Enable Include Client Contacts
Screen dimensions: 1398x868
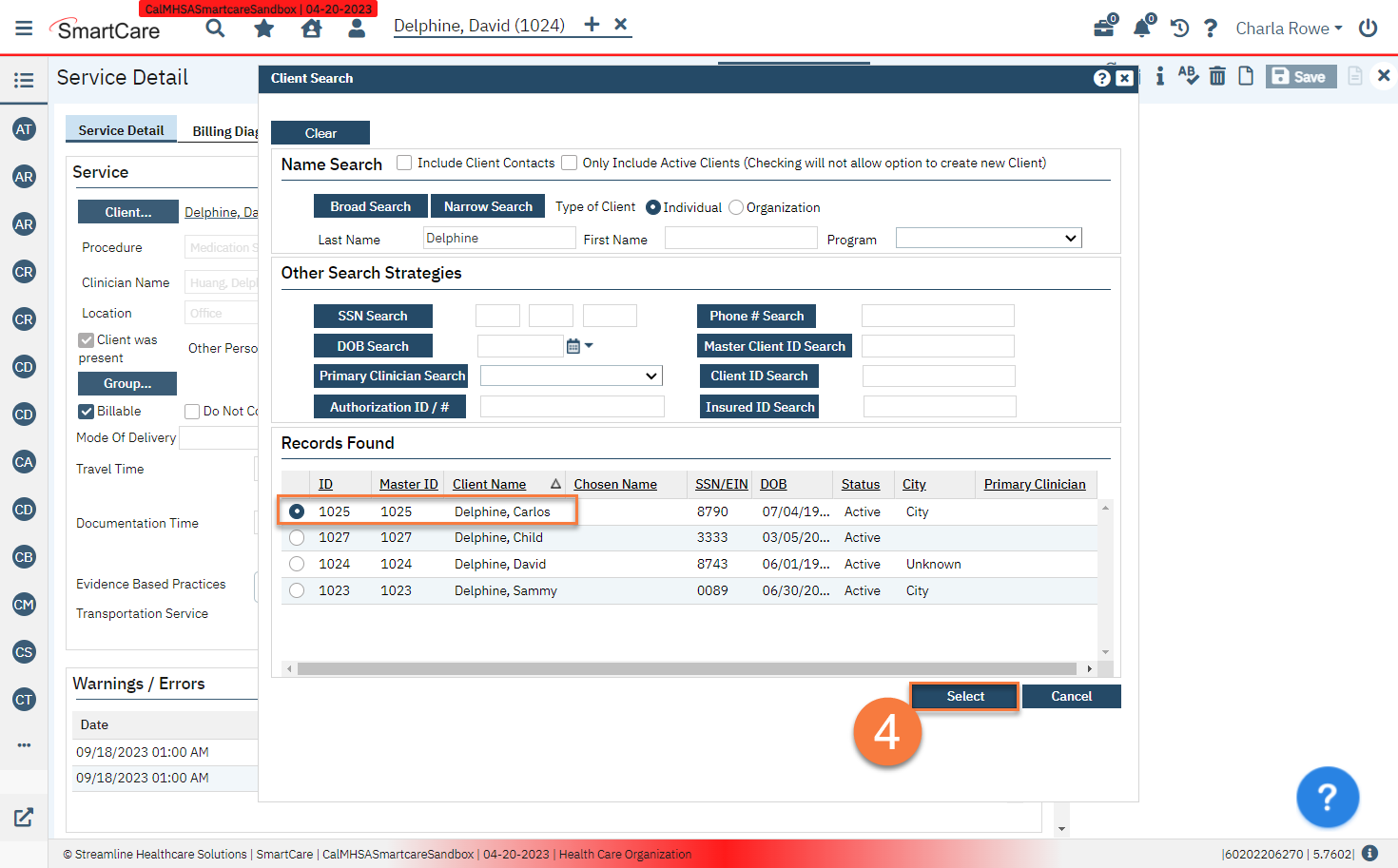[403, 163]
